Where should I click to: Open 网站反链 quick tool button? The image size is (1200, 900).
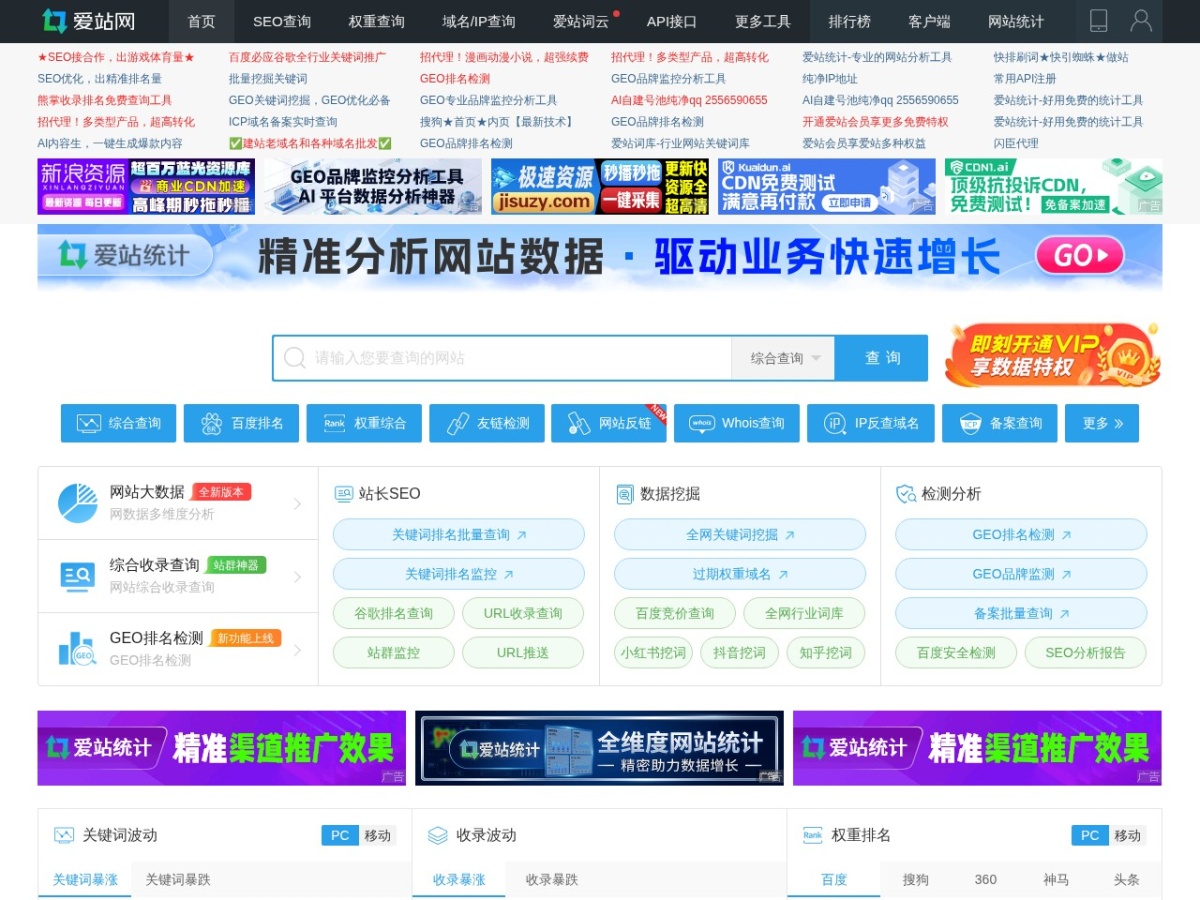tap(609, 423)
